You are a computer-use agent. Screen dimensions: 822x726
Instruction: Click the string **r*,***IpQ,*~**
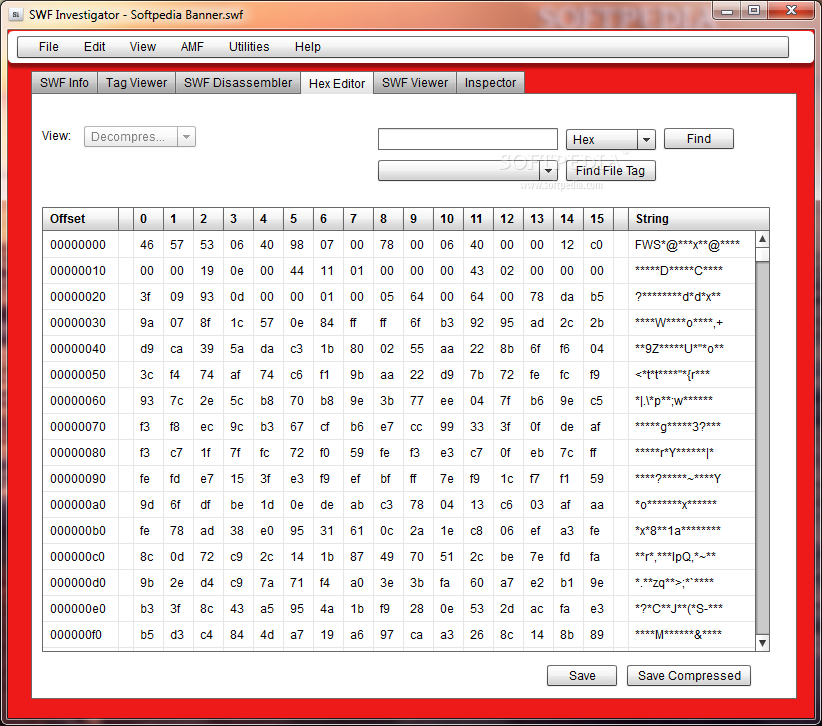click(x=675, y=557)
